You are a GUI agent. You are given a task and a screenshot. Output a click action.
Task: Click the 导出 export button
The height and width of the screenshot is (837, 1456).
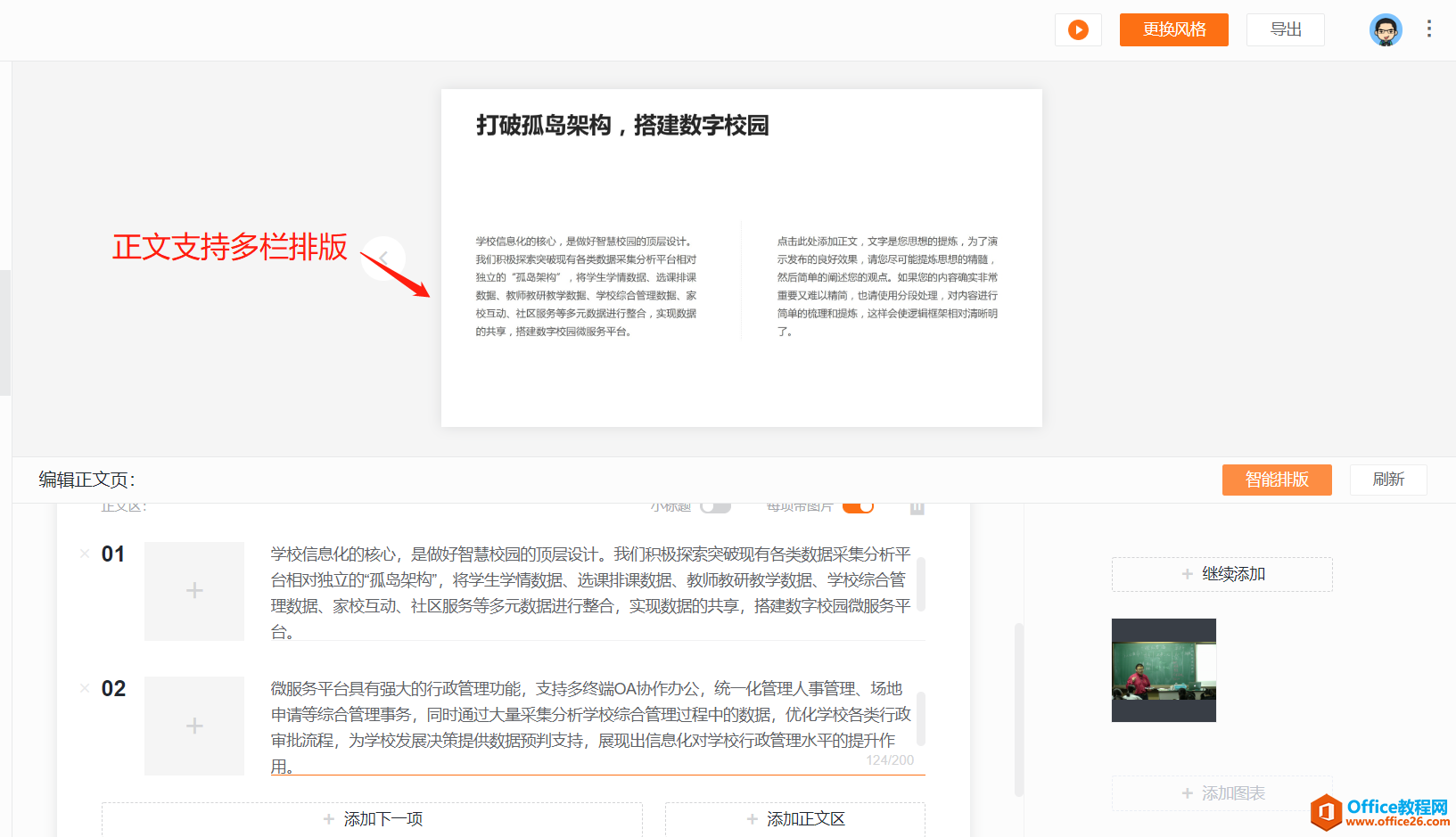[x=1285, y=29]
